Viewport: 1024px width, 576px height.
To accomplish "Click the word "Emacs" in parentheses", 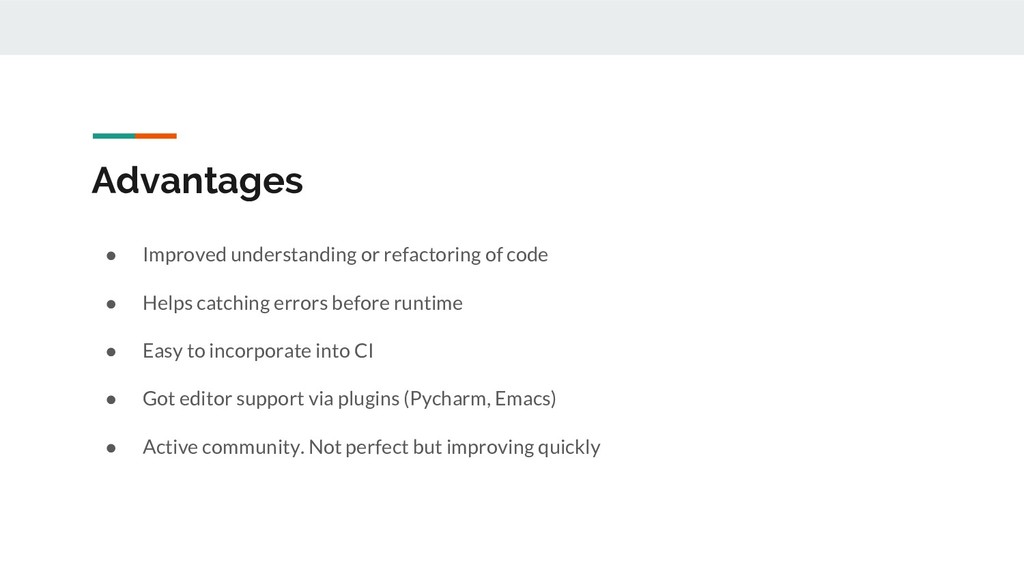I will click(x=524, y=399).
